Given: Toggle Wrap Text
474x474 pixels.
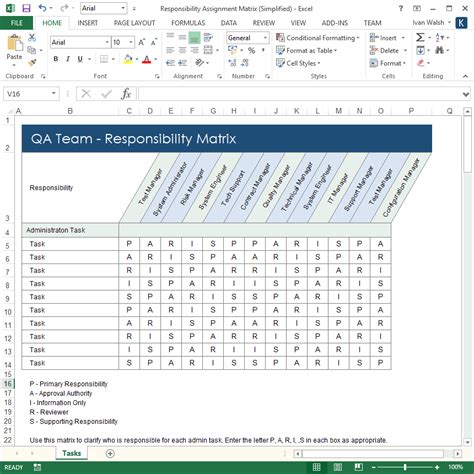Looking at the screenshot, I should pyautogui.click(x=208, y=37).
